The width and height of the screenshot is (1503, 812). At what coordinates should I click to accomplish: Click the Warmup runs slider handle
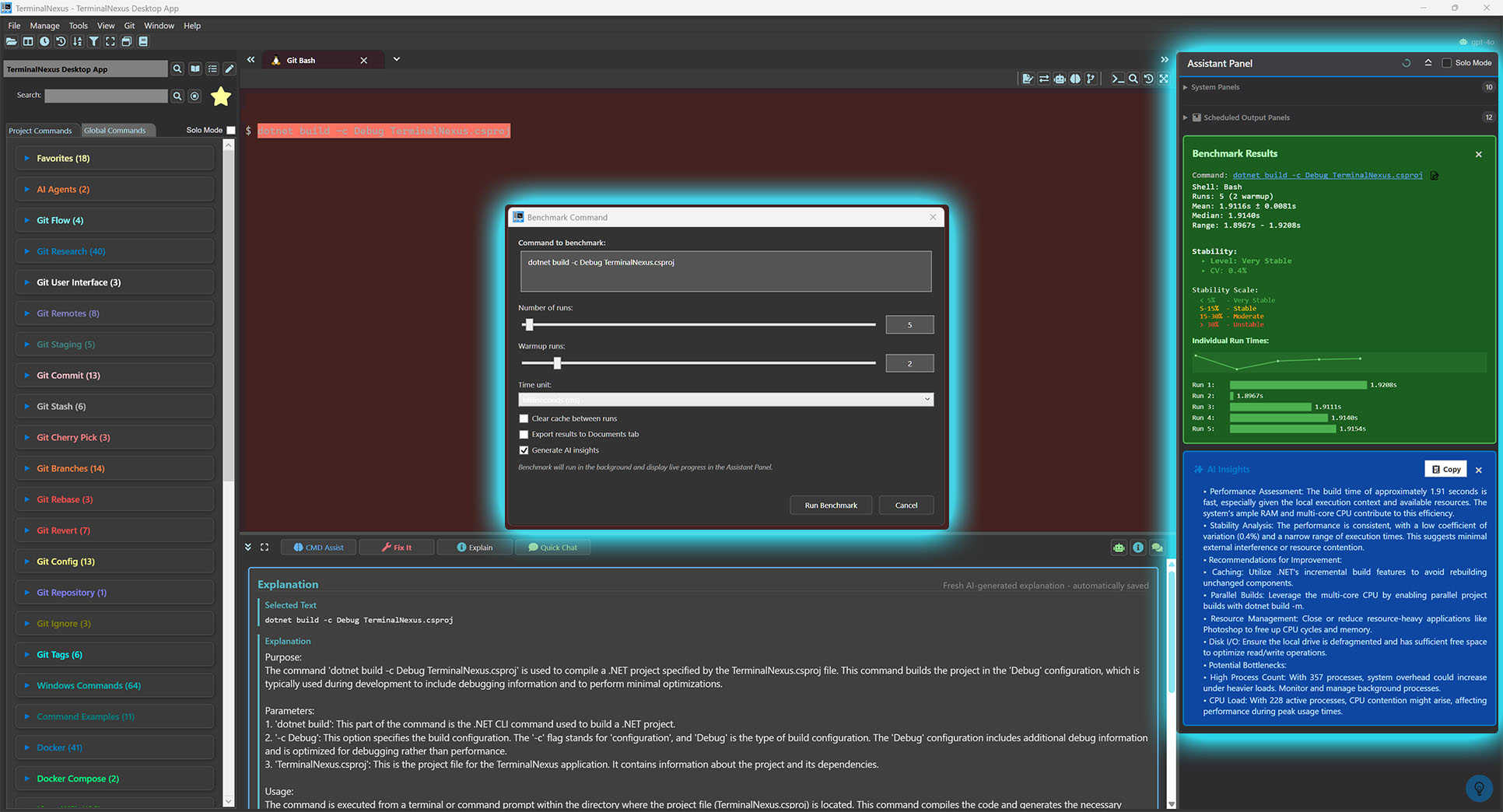557,363
